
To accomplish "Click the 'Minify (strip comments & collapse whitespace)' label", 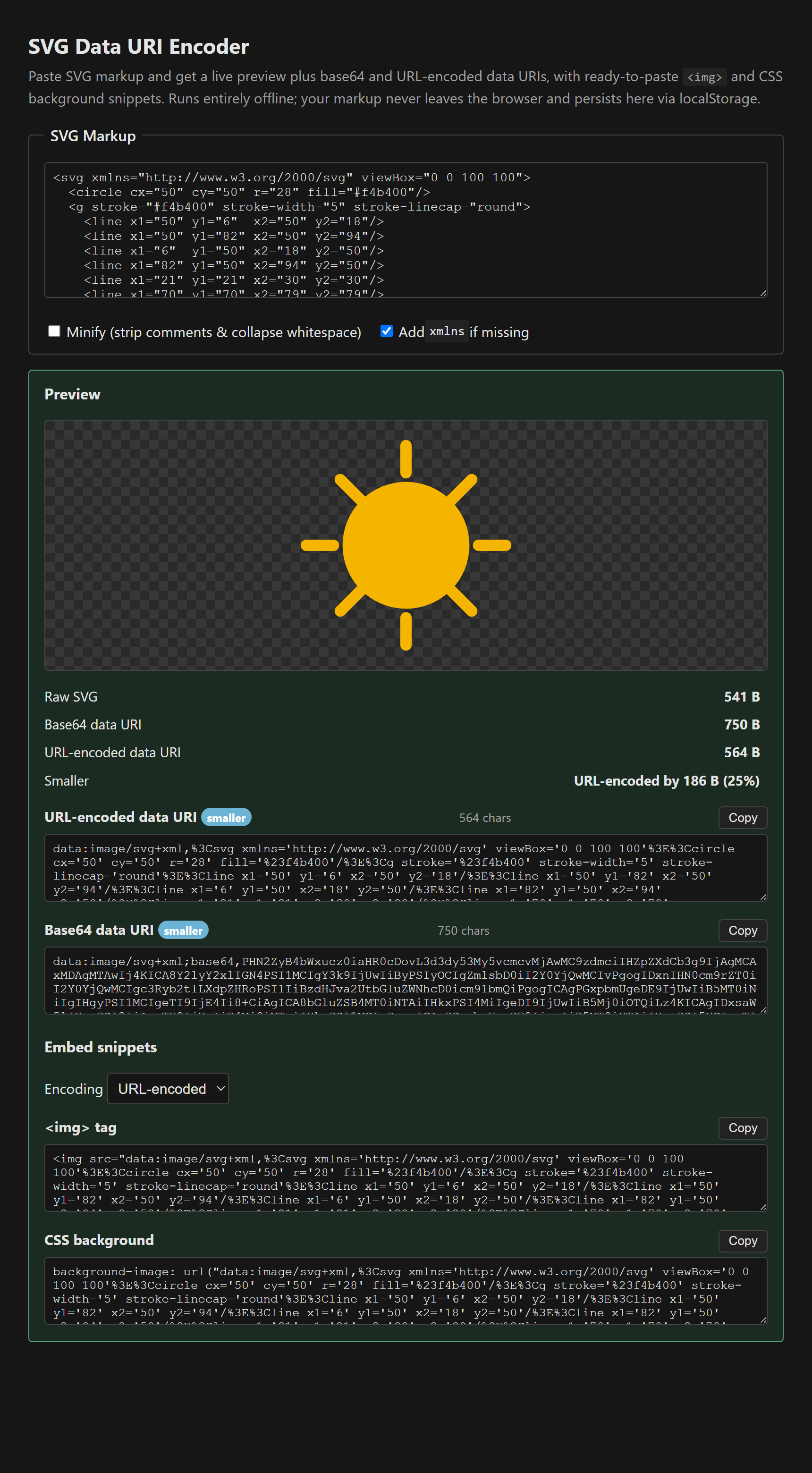I will point(214,332).
